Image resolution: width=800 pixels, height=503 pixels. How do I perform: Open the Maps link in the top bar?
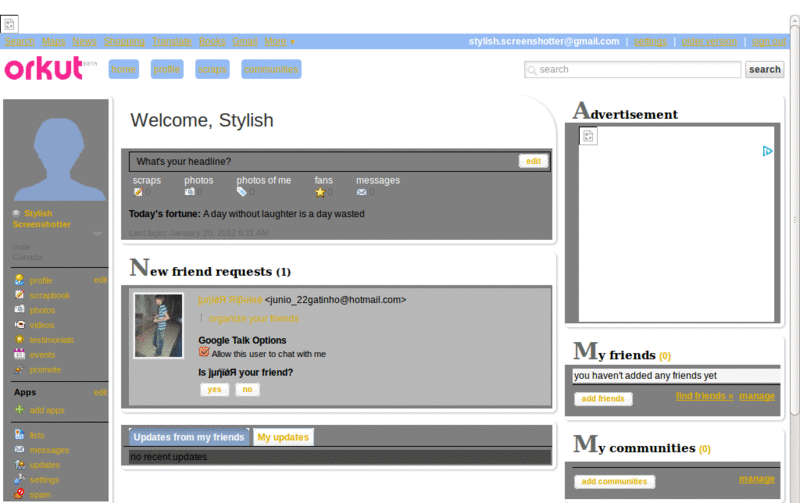coord(54,41)
